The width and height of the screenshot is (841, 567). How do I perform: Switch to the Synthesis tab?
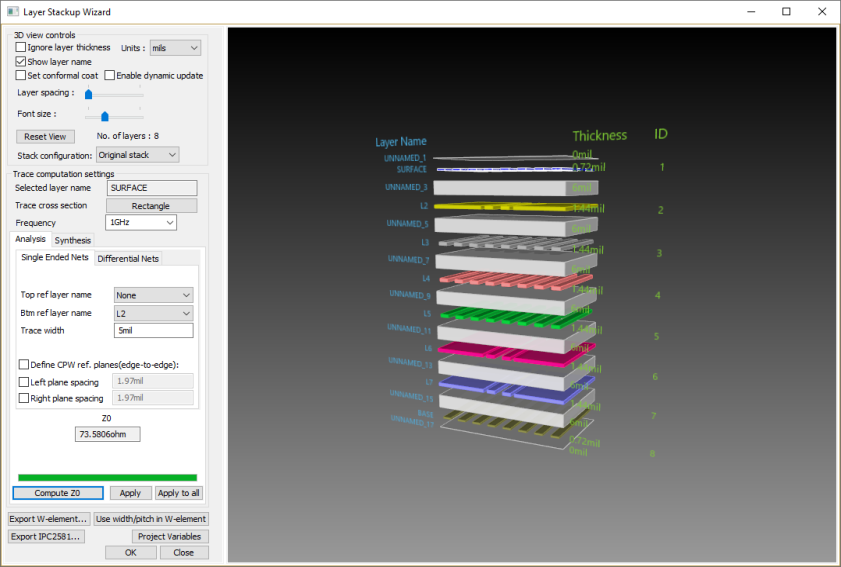73,240
